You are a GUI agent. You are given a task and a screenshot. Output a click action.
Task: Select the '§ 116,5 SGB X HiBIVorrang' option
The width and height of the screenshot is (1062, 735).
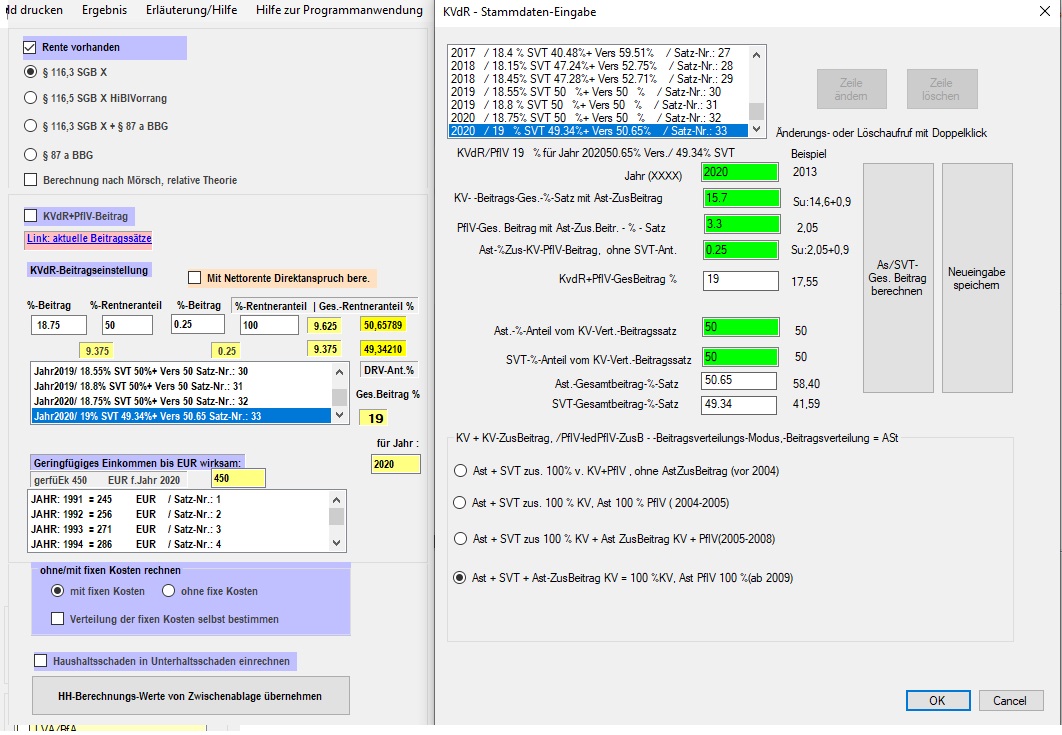point(29,98)
